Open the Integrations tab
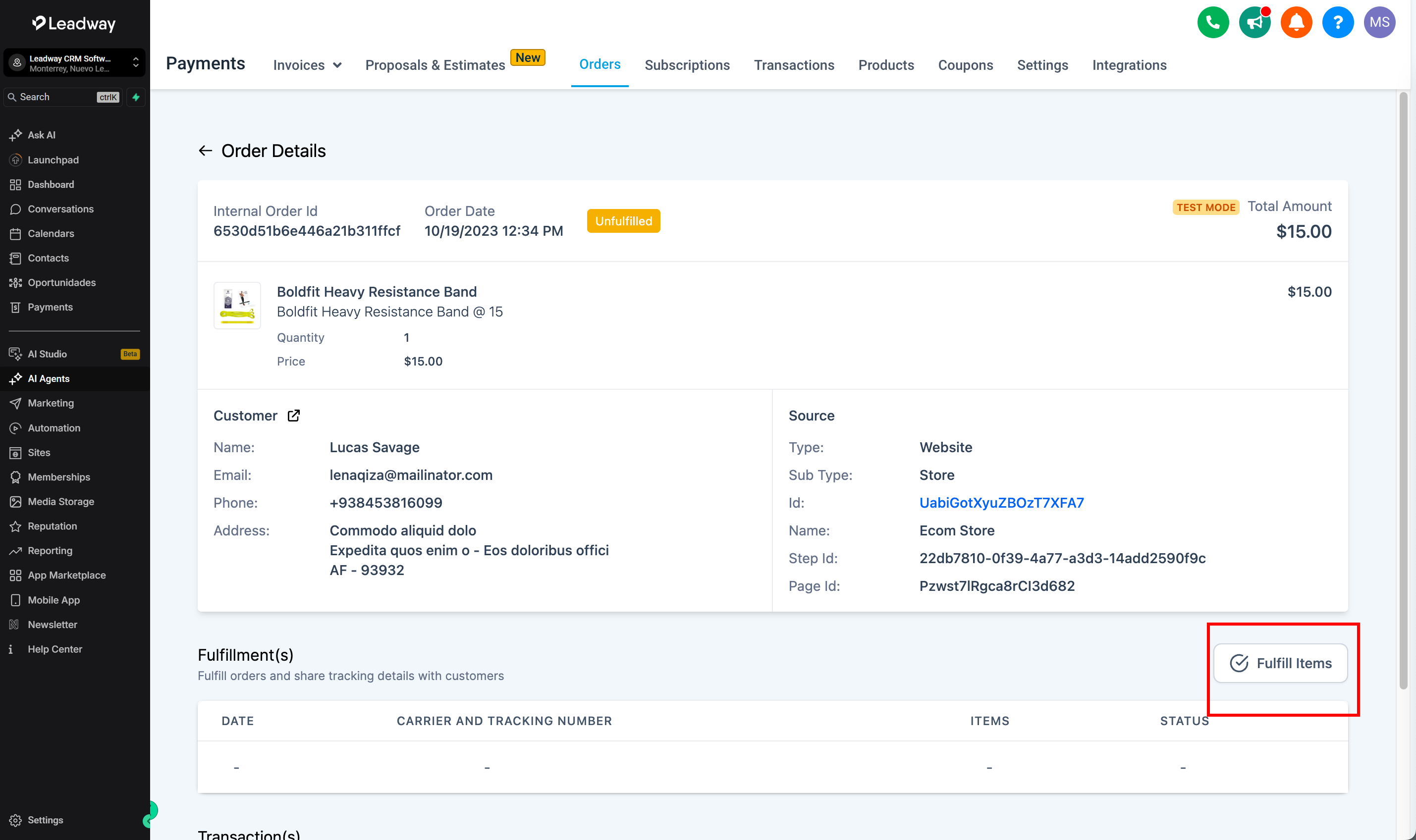1416x840 pixels. (x=1129, y=65)
